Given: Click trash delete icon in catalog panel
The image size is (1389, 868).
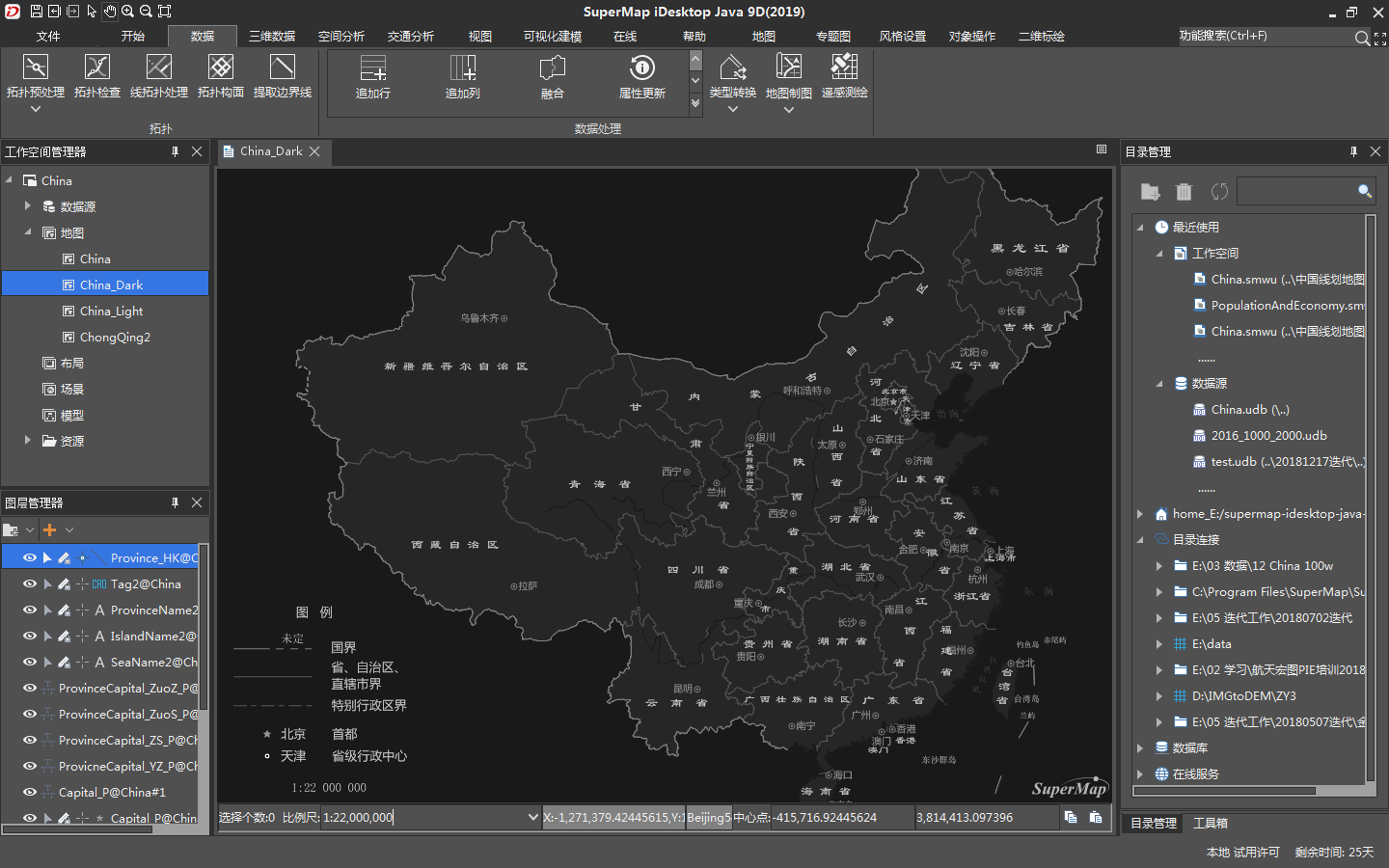Looking at the screenshot, I should click(x=1185, y=192).
